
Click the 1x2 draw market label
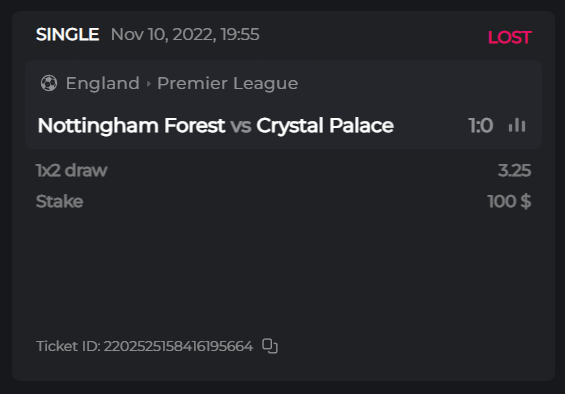point(72,170)
